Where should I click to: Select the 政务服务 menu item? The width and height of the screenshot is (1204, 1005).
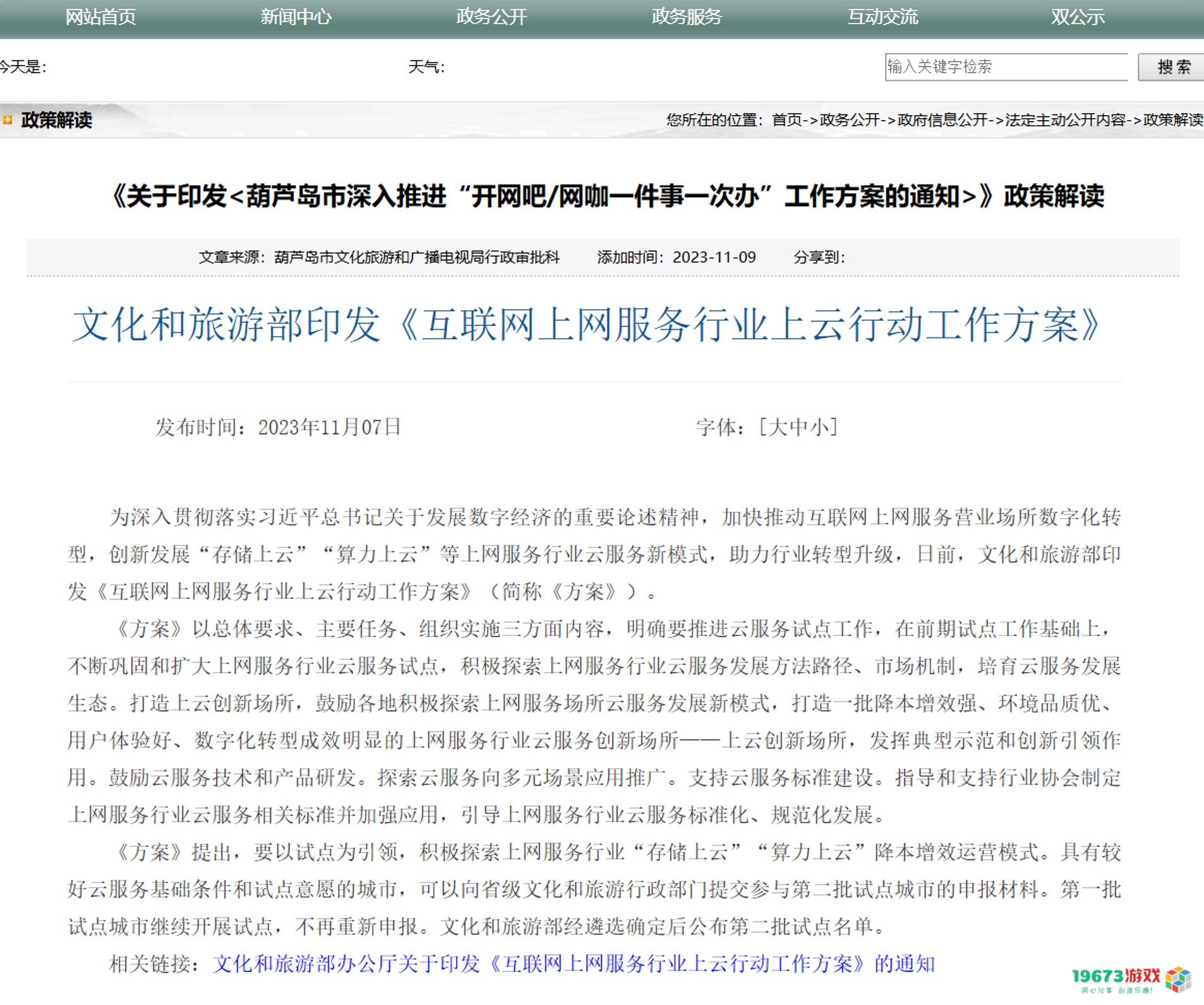click(x=687, y=16)
